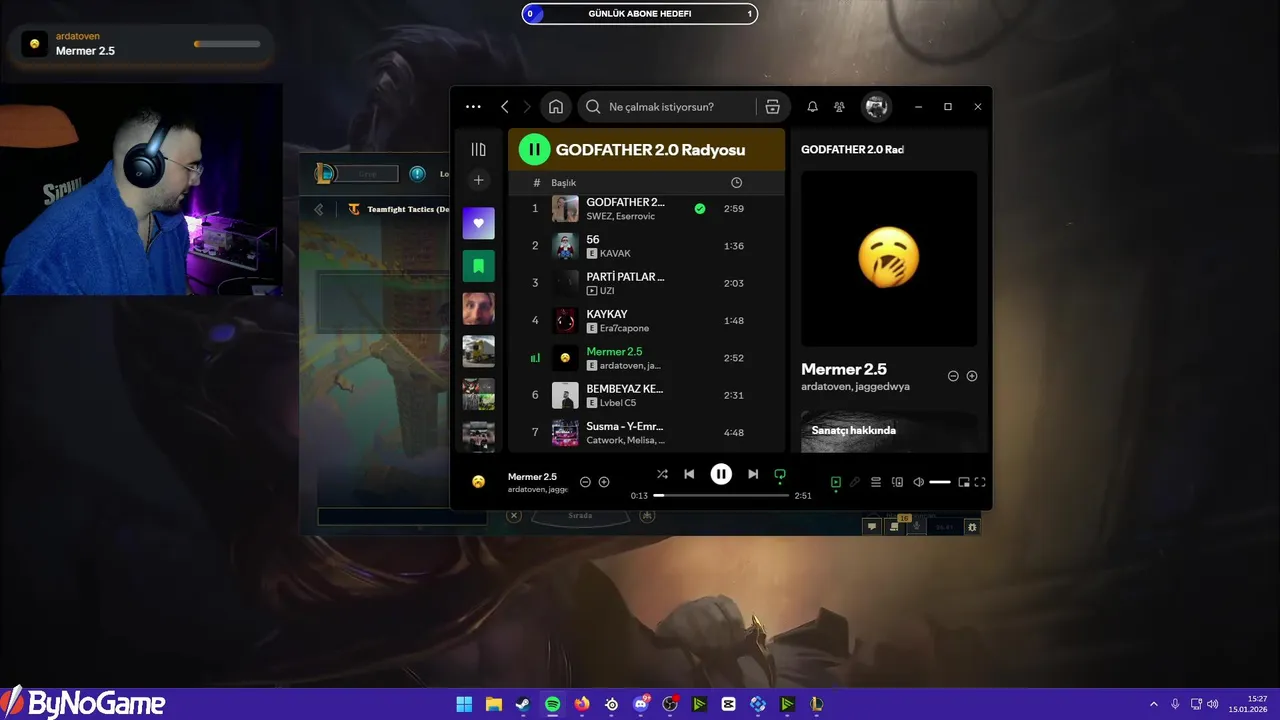Viewport: 1280px width, 720px height.
Task: Open Discord from taskbar
Action: pos(641,704)
